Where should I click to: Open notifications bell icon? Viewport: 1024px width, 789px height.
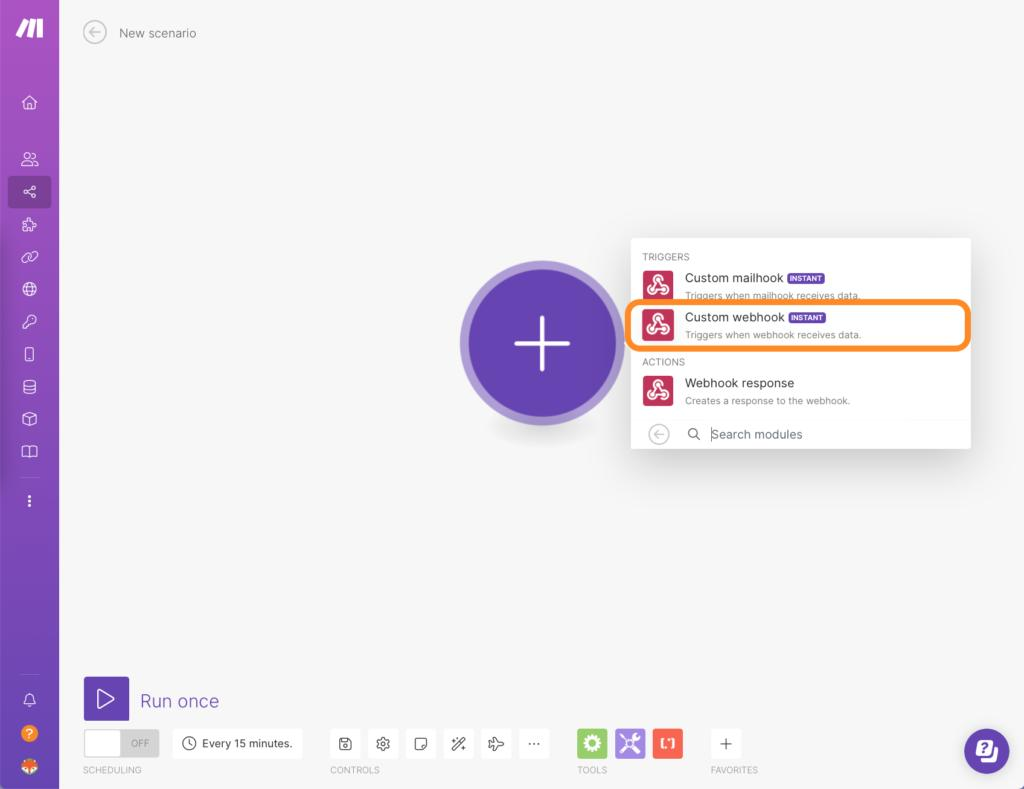click(29, 700)
